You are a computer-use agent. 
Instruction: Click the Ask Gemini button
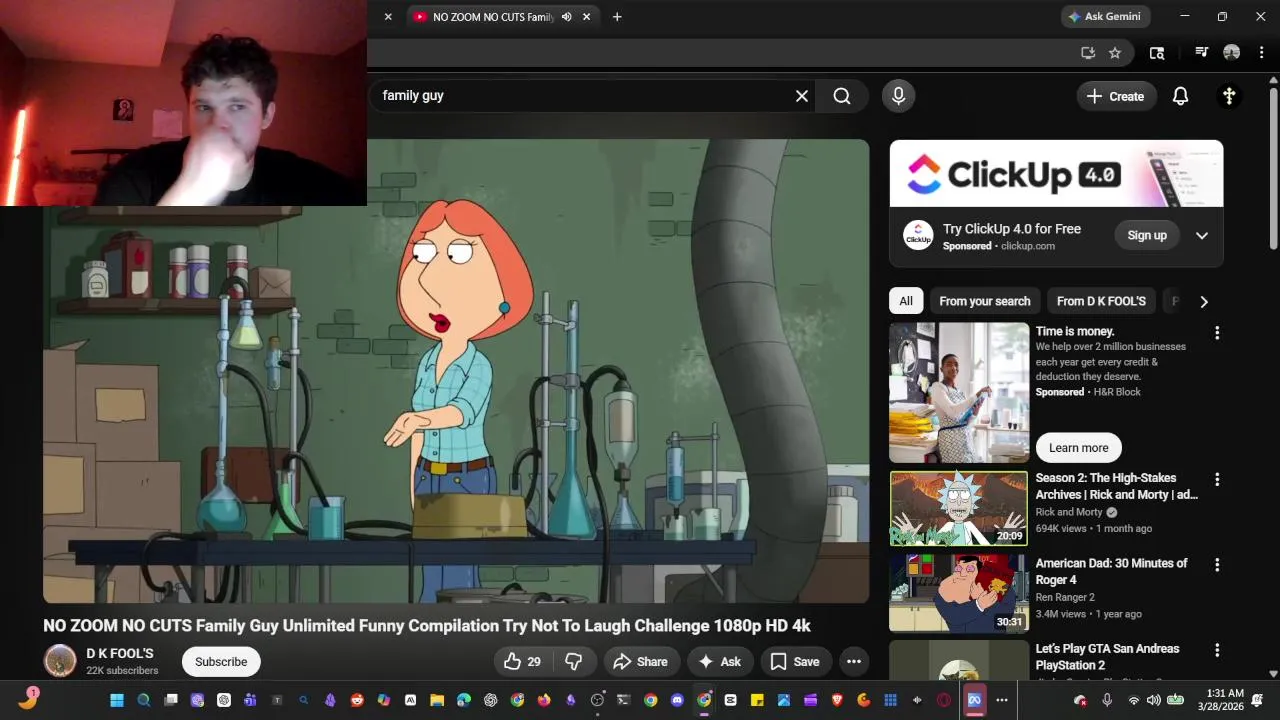coord(1106,16)
